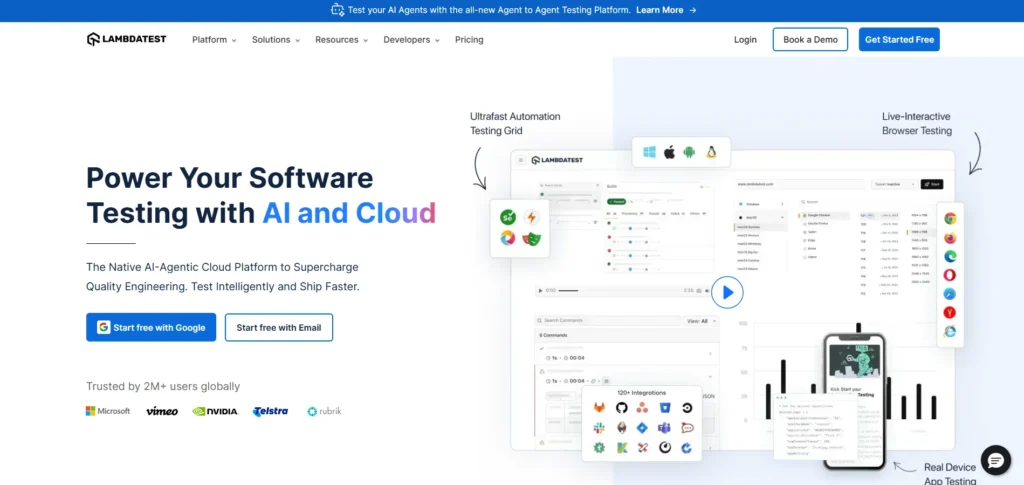Click the CircleCI integration icon
1024x485 pixels.
687,408
